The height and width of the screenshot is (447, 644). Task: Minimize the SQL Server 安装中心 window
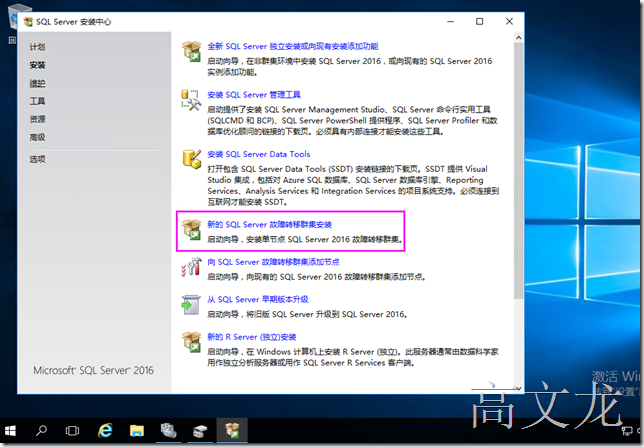pos(451,21)
